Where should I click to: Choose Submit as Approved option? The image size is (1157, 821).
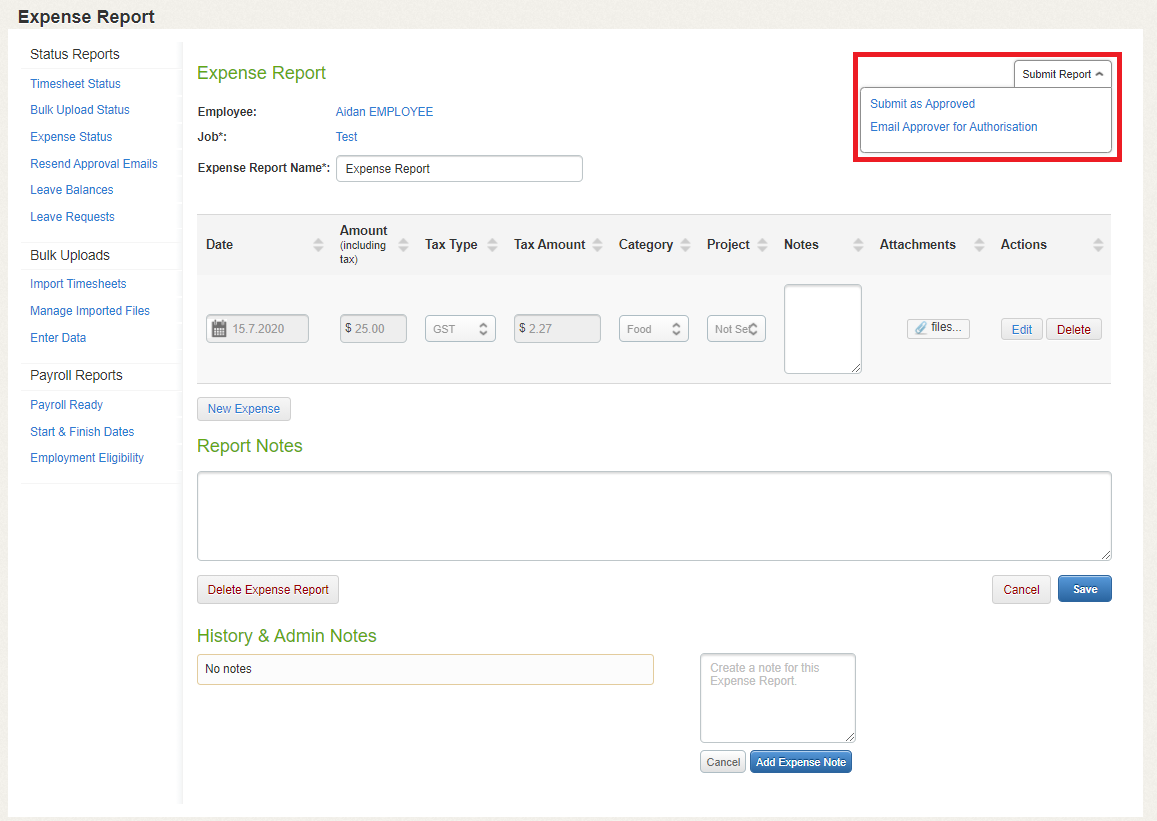922,104
